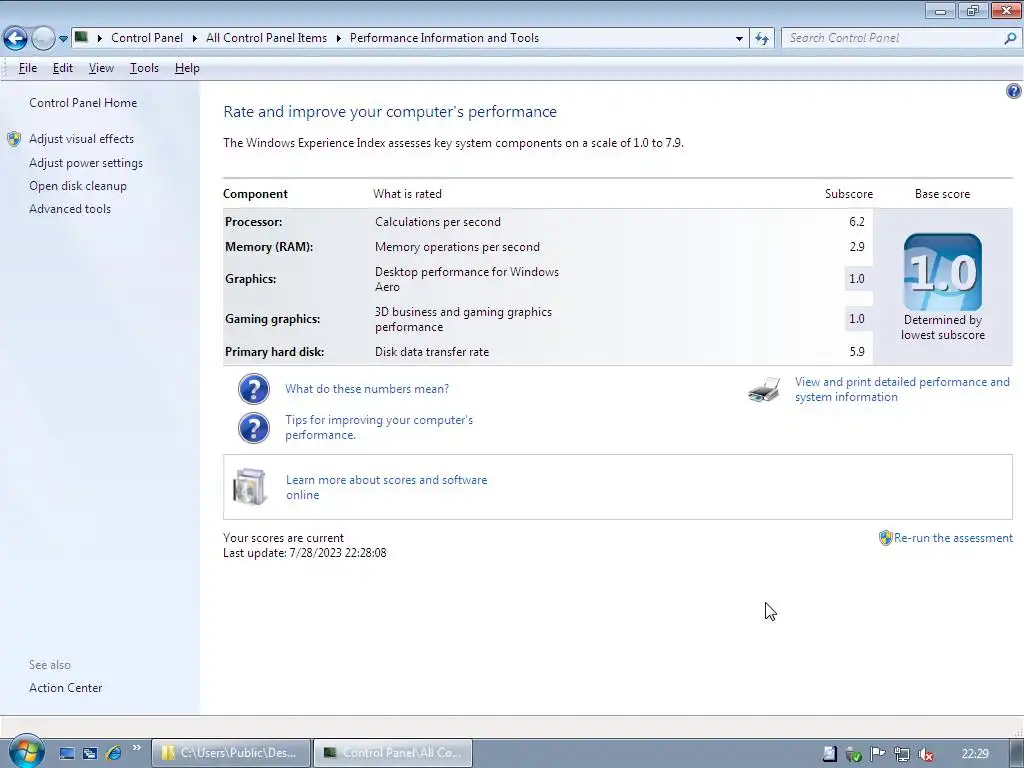Open the Tools menu

coord(144,68)
